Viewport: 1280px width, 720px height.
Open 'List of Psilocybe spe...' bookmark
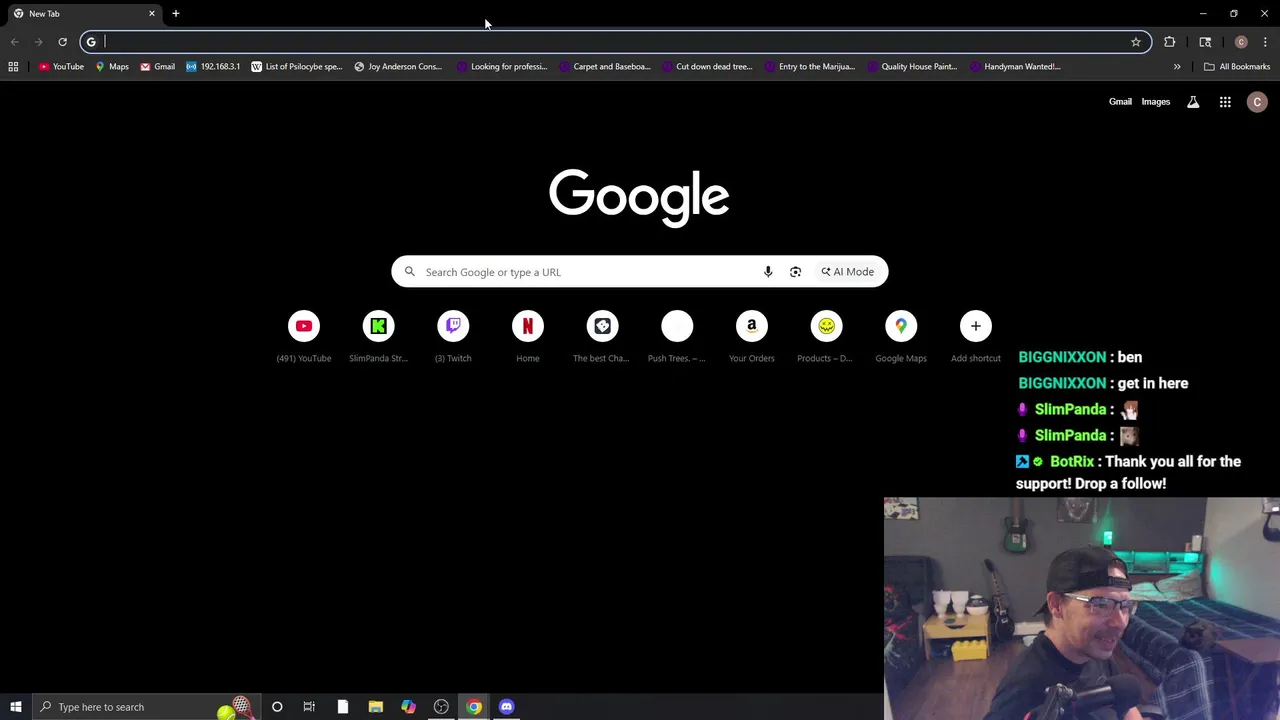(x=296, y=67)
